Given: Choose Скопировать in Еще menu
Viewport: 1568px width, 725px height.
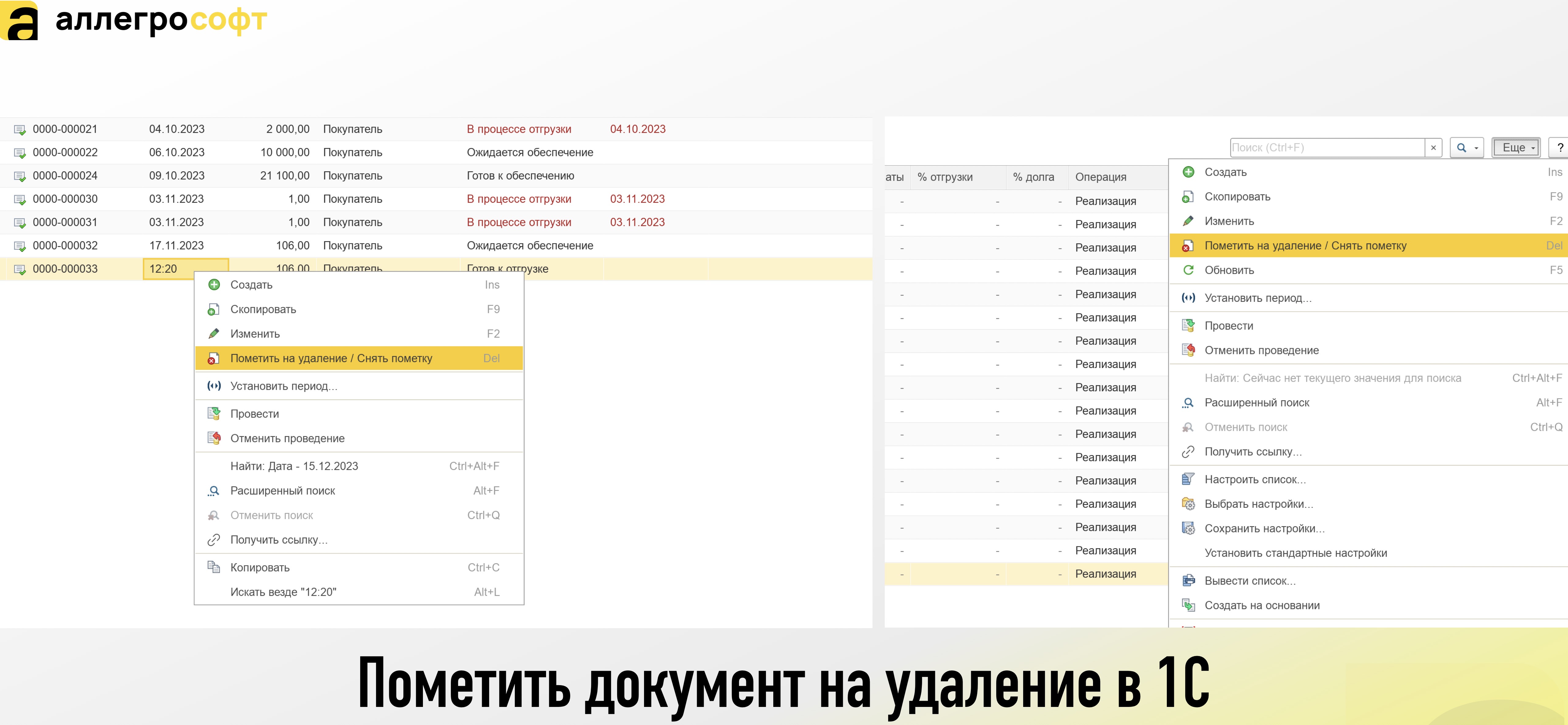Looking at the screenshot, I should (x=1368, y=197).
